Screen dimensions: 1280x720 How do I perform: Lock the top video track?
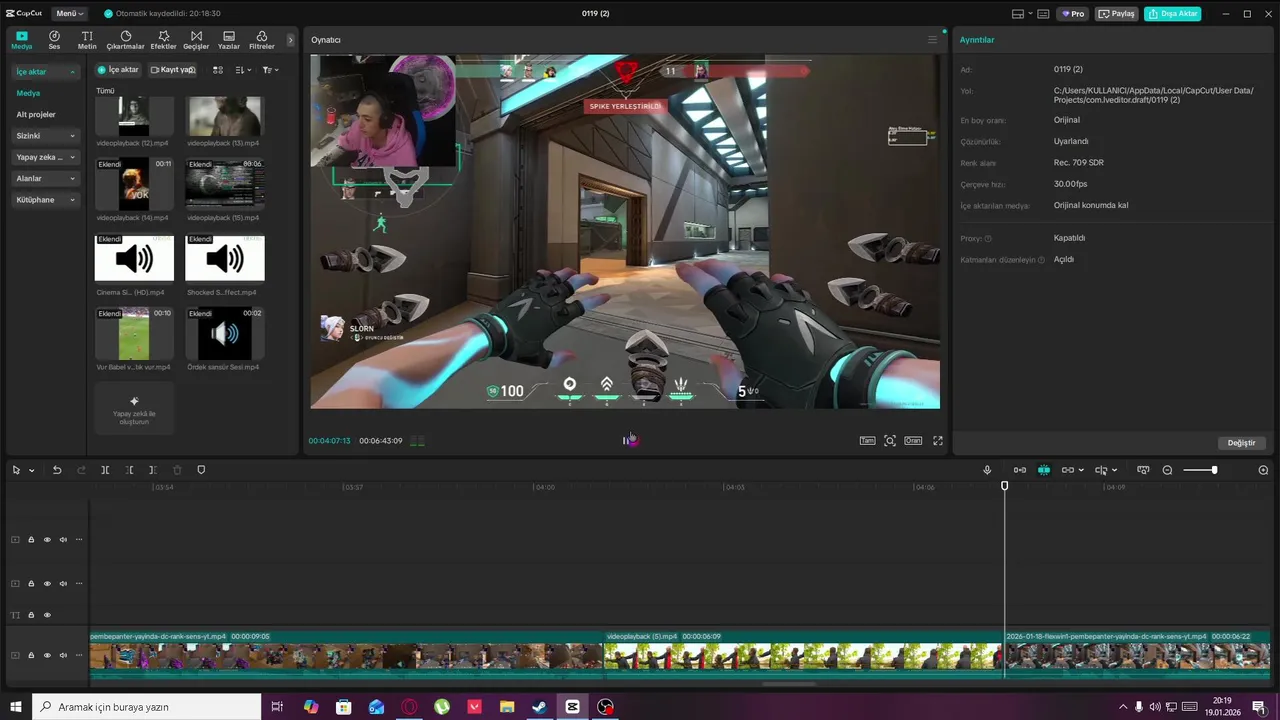click(x=31, y=540)
